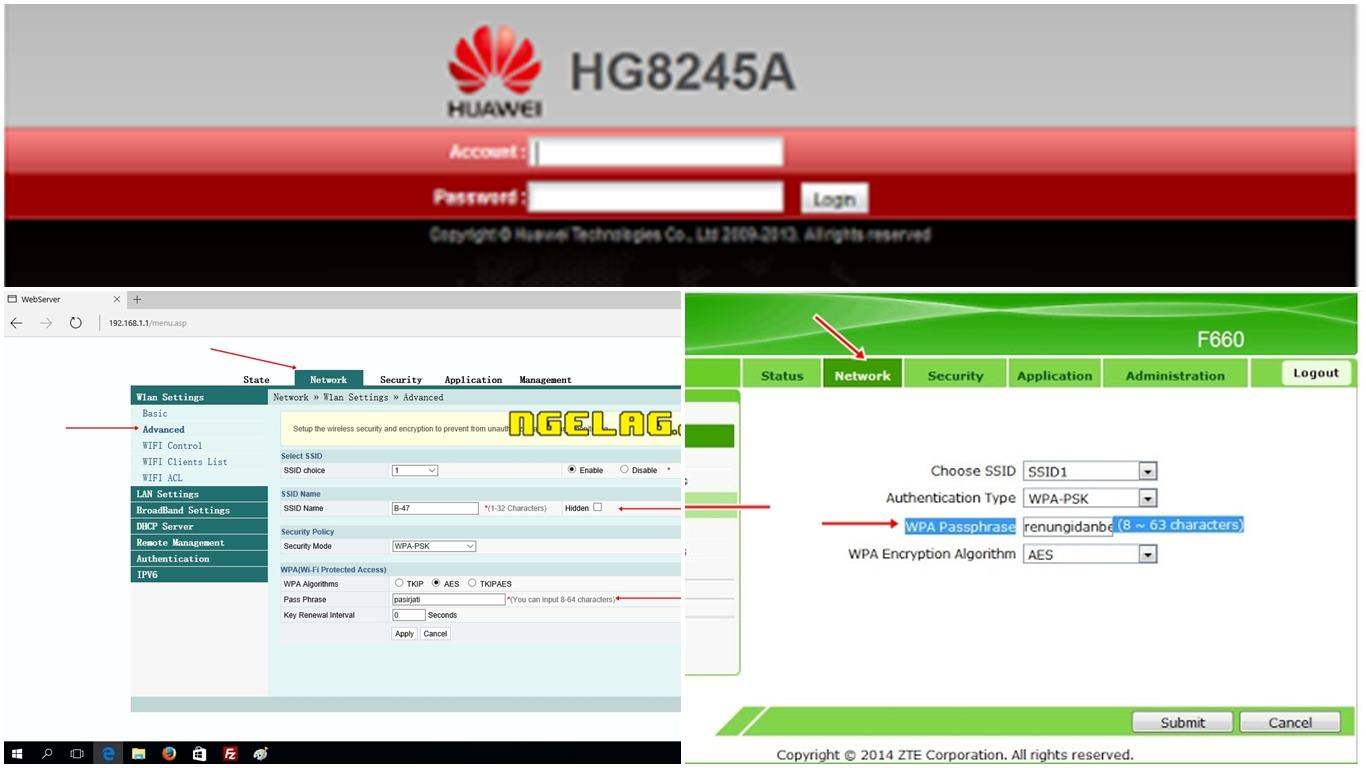Open the Security Mode WPA-PSK dropdown

[x=434, y=546]
